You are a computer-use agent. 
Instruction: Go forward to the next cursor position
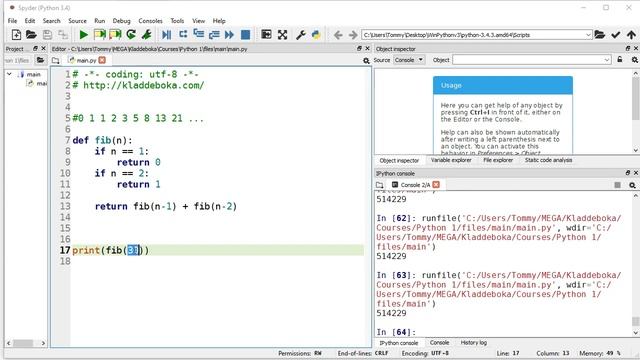pyautogui.click(x=353, y=35)
